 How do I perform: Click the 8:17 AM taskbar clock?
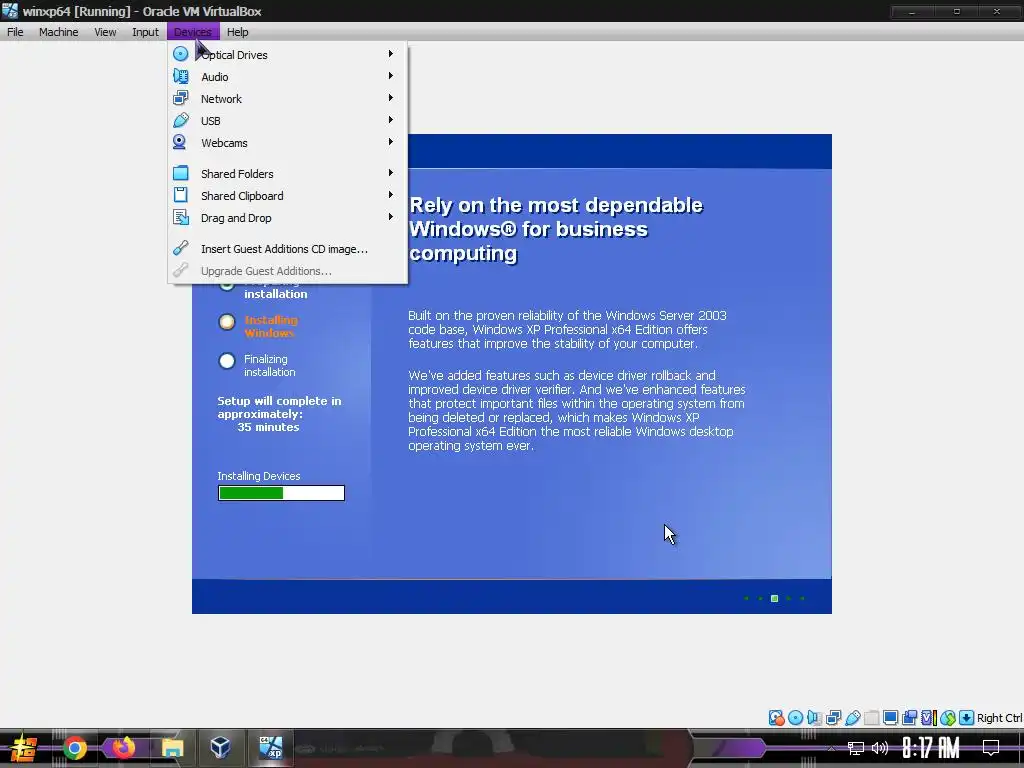coord(931,748)
